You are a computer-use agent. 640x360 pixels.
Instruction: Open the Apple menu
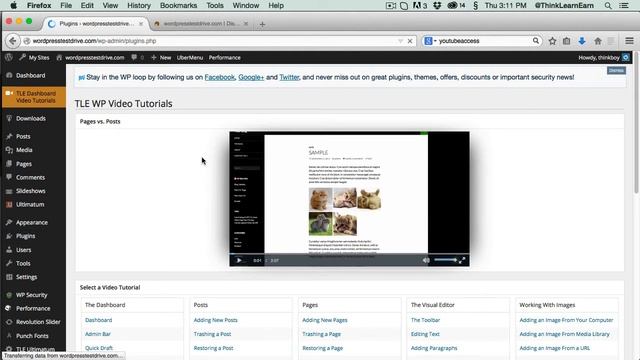coord(13,6)
